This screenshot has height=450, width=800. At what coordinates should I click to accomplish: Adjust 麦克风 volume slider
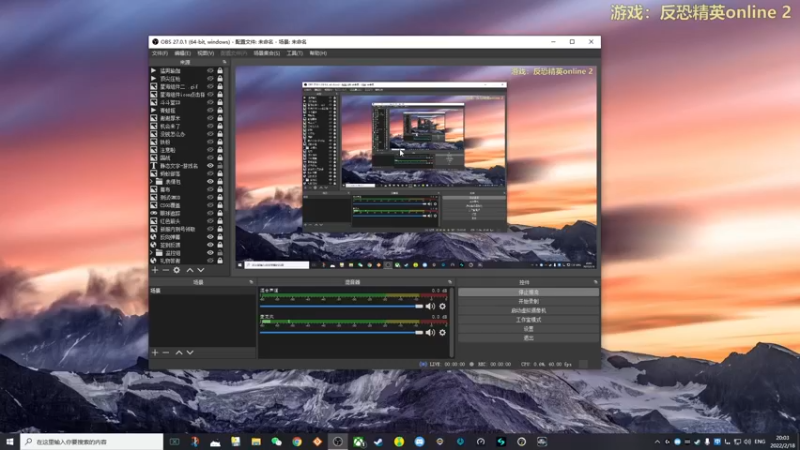[341, 333]
